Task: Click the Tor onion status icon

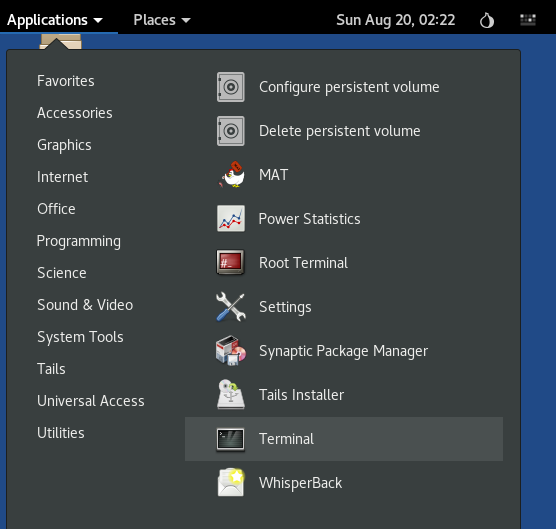Action: 487,20
